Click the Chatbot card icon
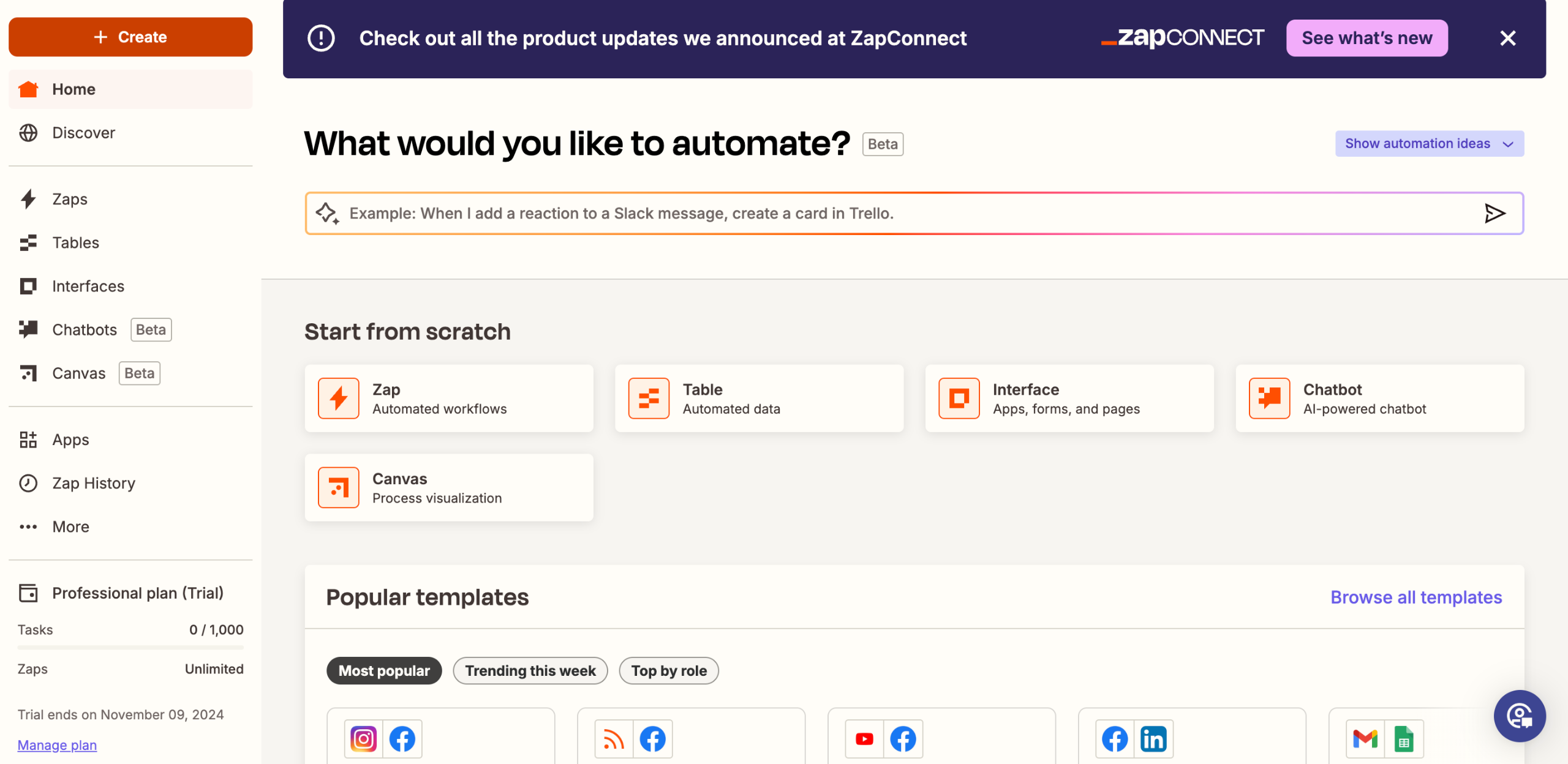This screenshot has height=764, width=1568. coord(1269,399)
